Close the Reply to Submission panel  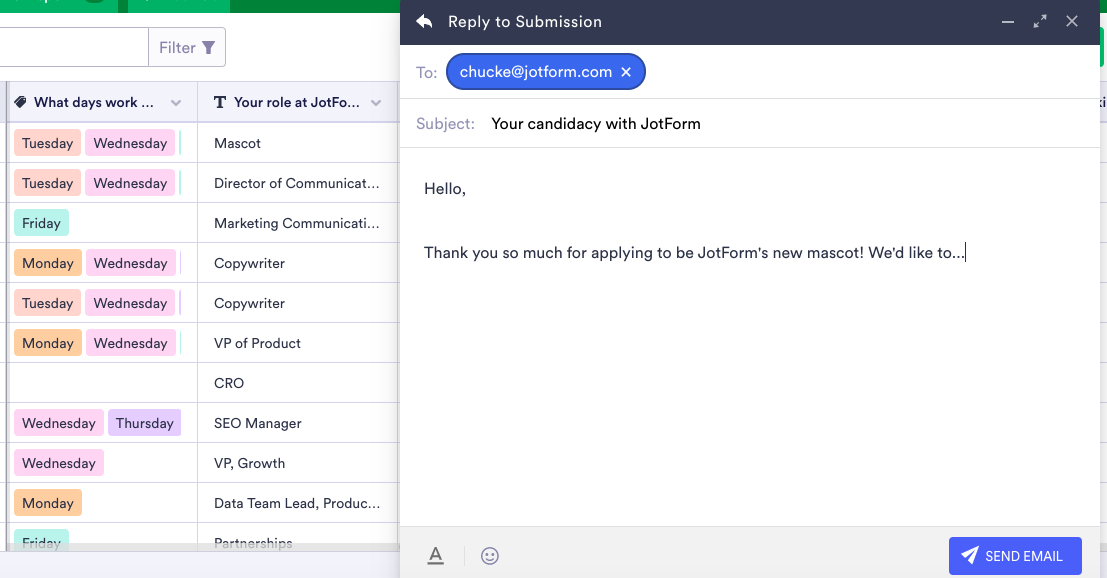1072,21
